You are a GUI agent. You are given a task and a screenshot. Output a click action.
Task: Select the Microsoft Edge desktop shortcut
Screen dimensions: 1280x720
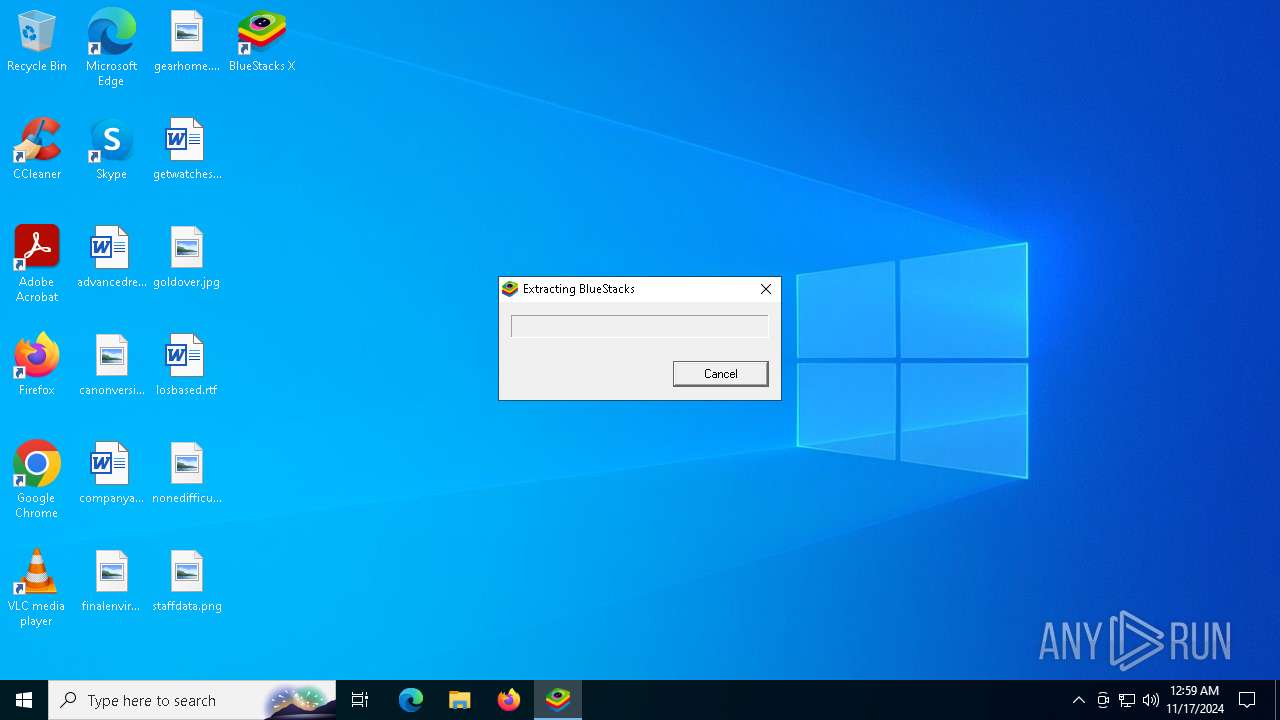click(x=111, y=48)
